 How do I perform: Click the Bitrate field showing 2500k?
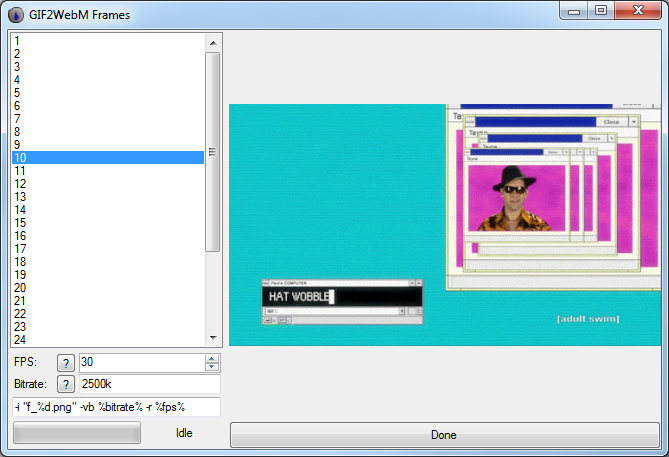point(150,384)
